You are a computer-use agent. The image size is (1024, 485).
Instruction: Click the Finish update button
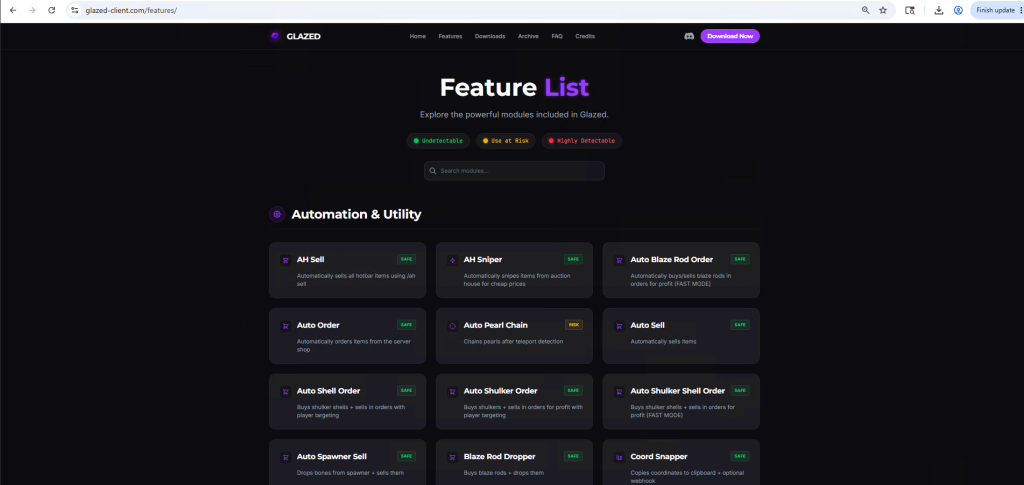997,10
